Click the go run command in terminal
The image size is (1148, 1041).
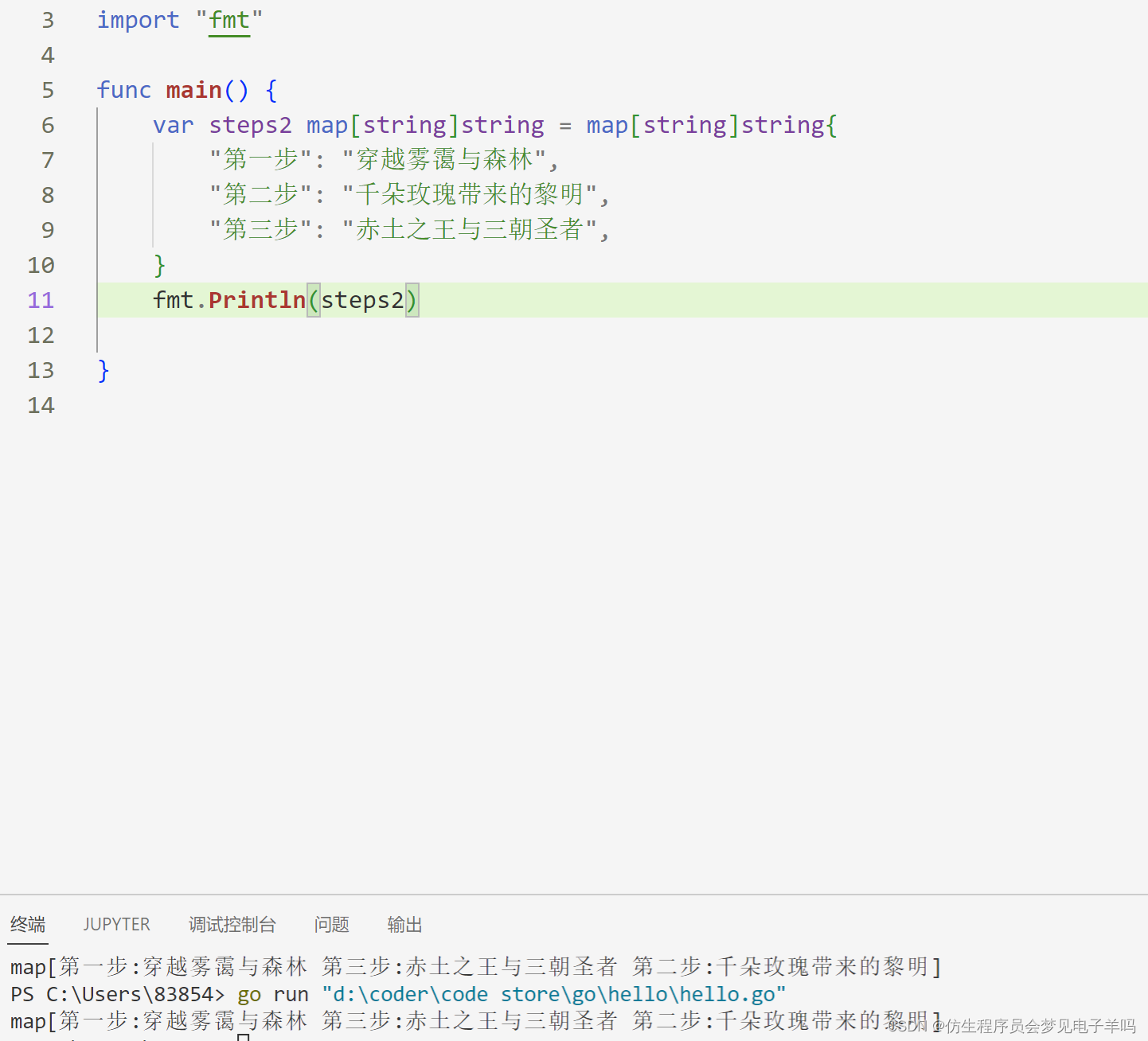[x=273, y=995]
